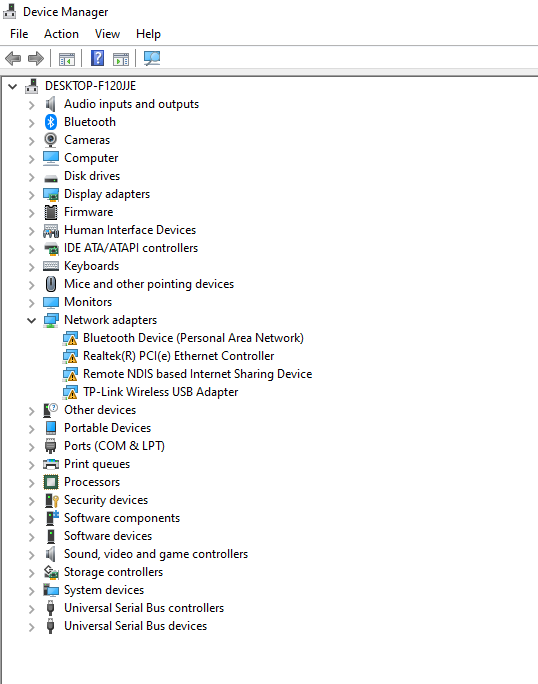
Task: Expand the Monitors category
Action: [x=31, y=303]
